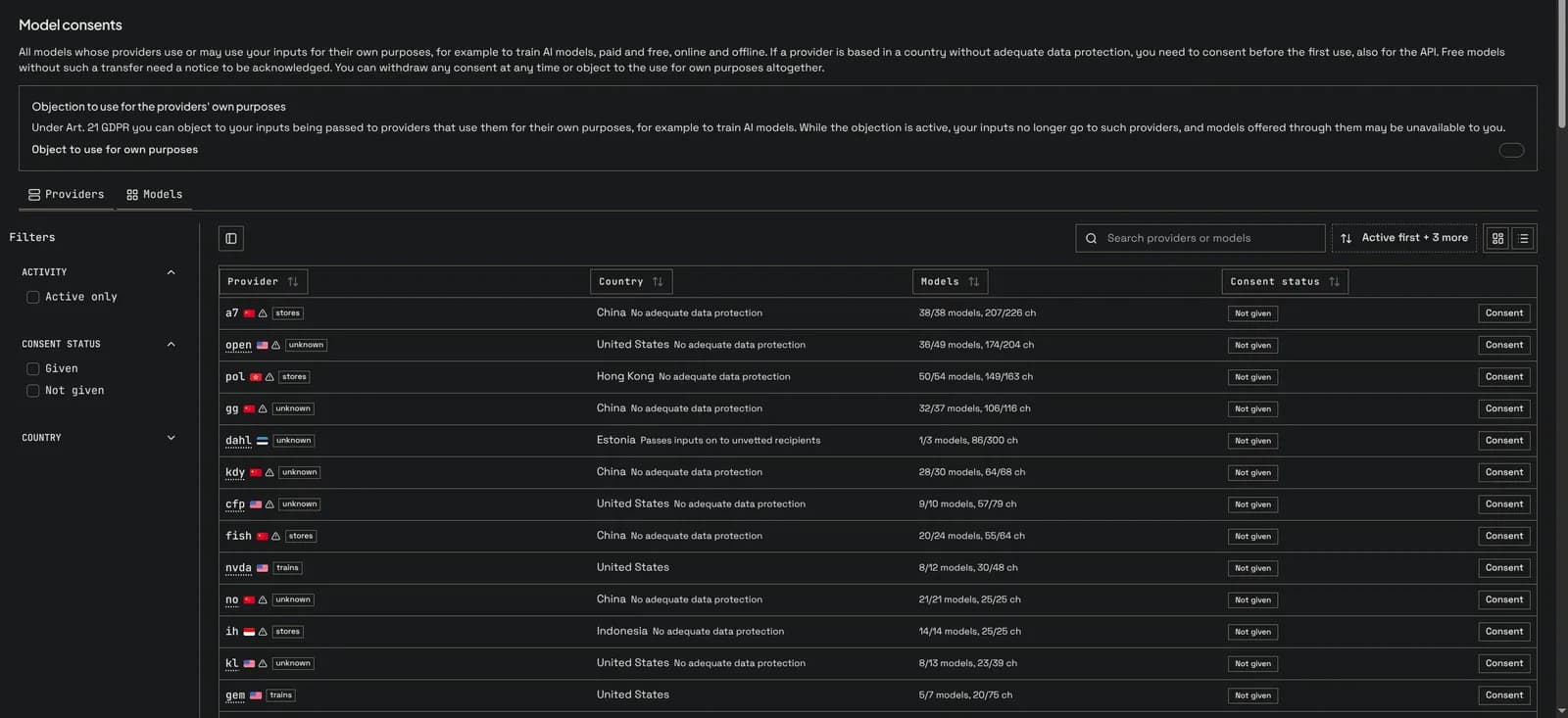This screenshot has width=1568, height=718.
Task: Give consent for provider gem
Action: pos(1504,695)
